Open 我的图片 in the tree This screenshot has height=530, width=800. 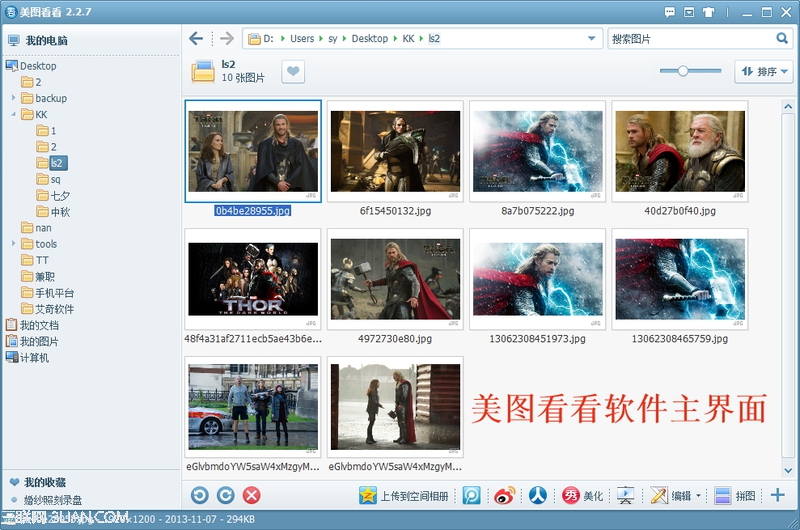pyautogui.click(x=32, y=341)
